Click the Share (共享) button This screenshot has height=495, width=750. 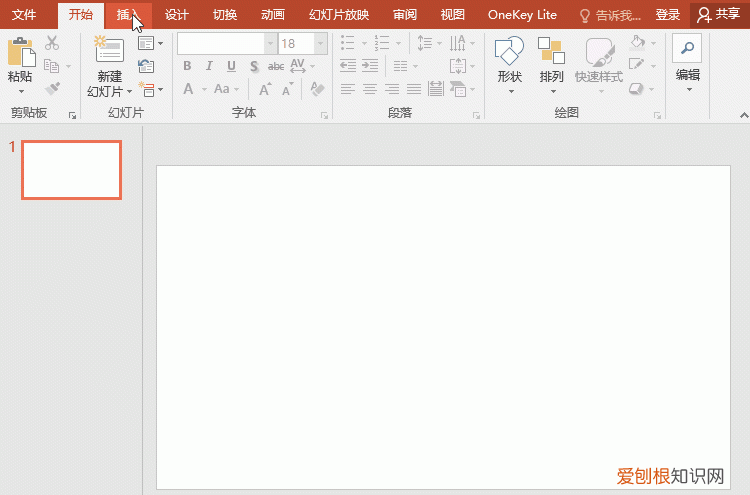click(x=720, y=15)
